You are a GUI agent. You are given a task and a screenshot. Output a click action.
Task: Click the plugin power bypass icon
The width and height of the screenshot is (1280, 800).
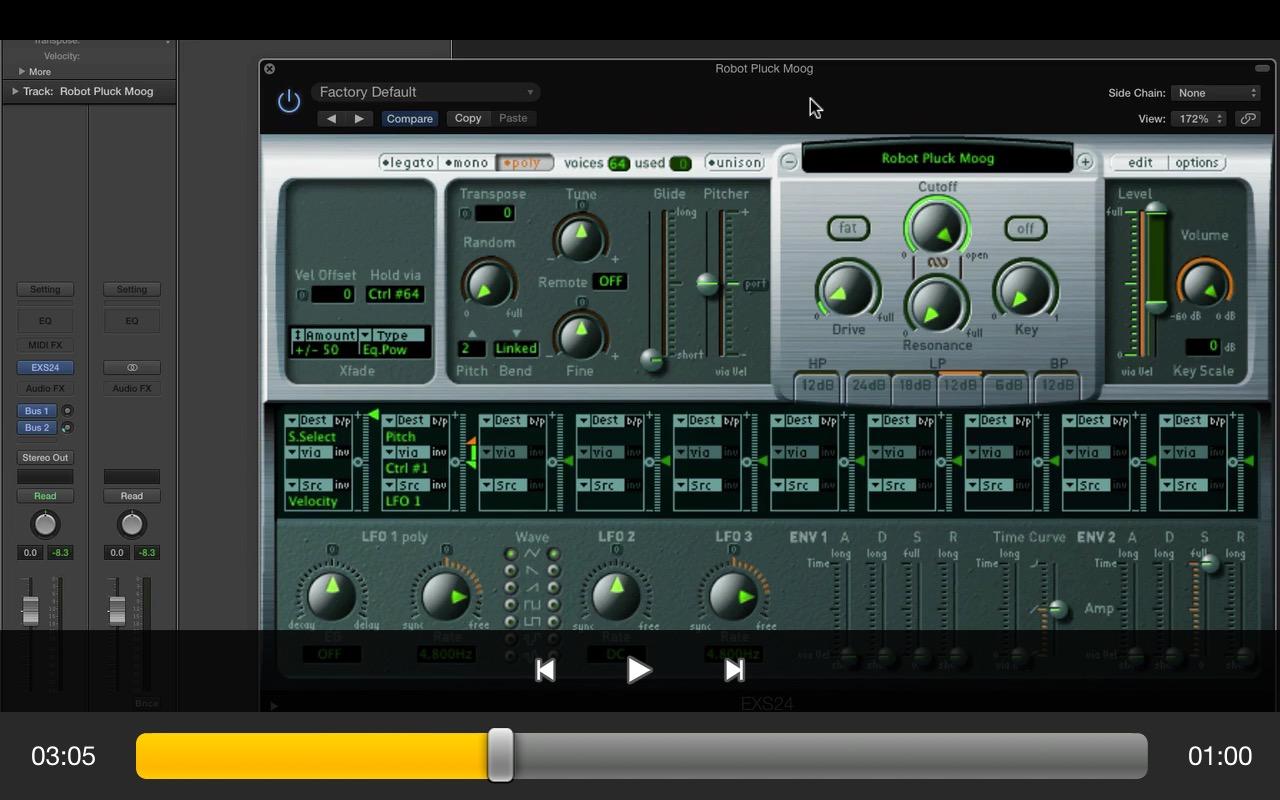pyautogui.click(x=289, y=101)
